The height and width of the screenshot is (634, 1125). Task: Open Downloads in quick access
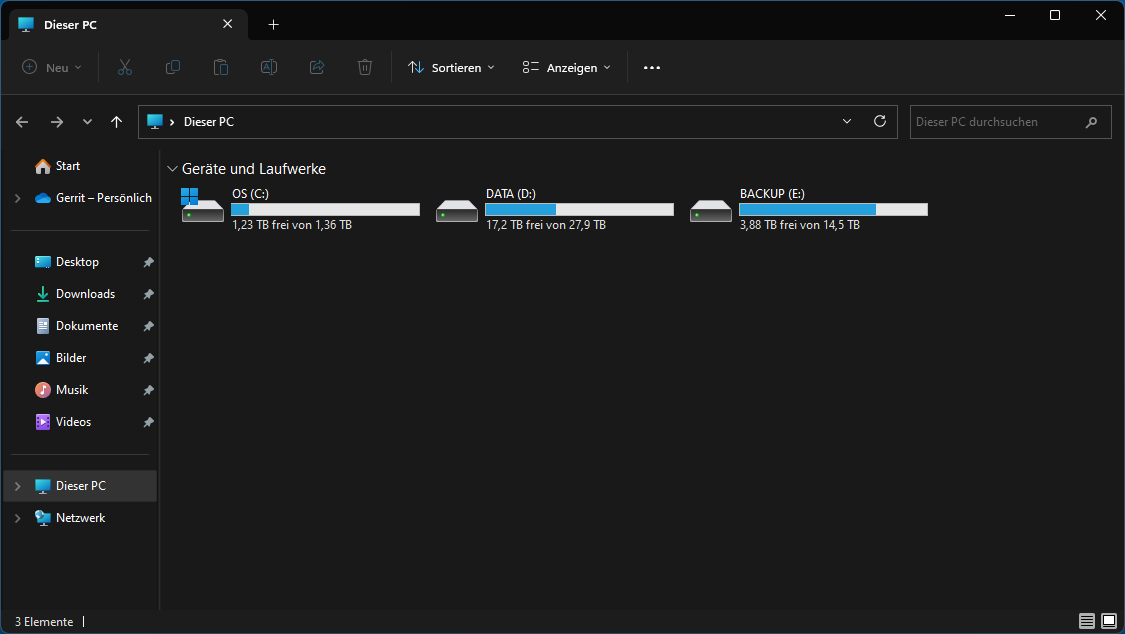click(x=75, y=294)
